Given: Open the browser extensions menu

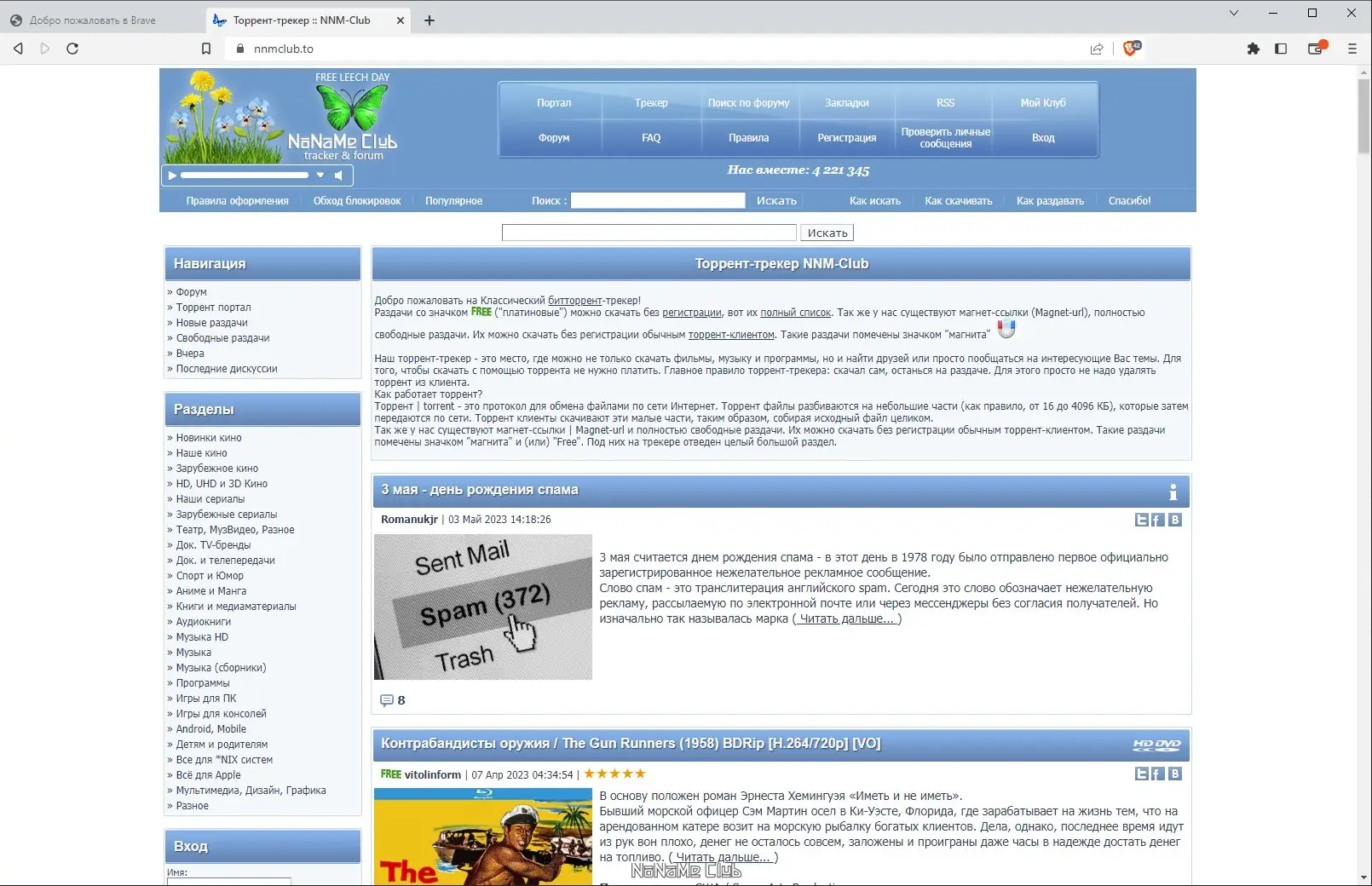Looking at the screenshot, I should click(1254, 49).
